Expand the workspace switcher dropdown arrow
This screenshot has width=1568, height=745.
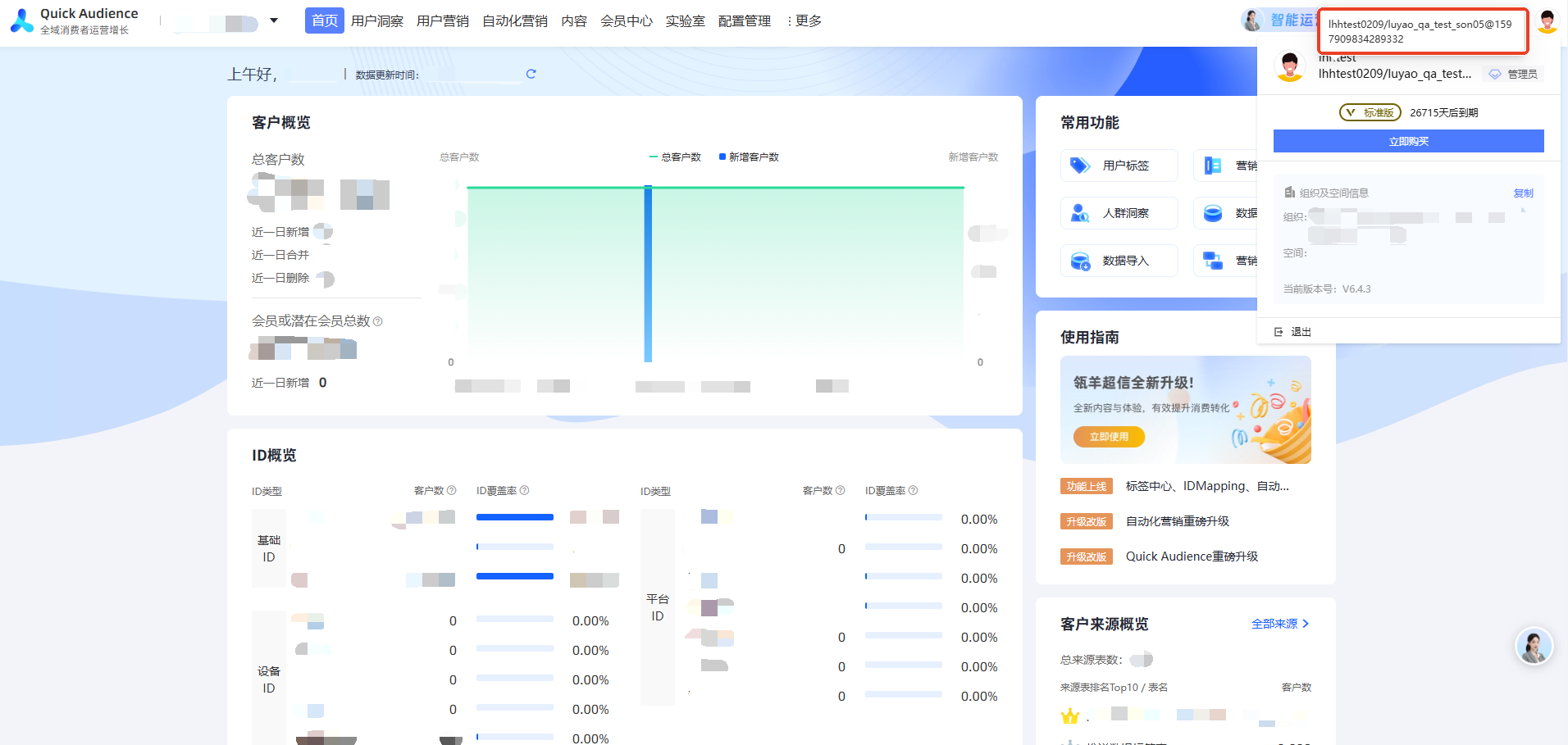(x=274, y=20)
